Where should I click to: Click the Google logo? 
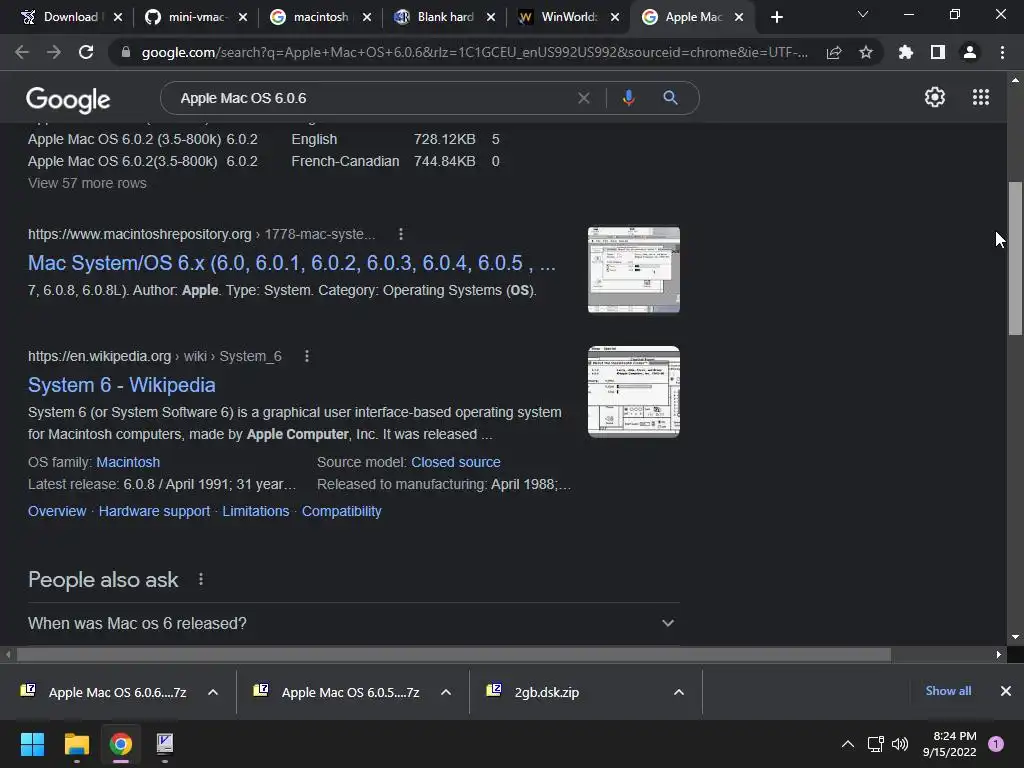pos(68,99)
